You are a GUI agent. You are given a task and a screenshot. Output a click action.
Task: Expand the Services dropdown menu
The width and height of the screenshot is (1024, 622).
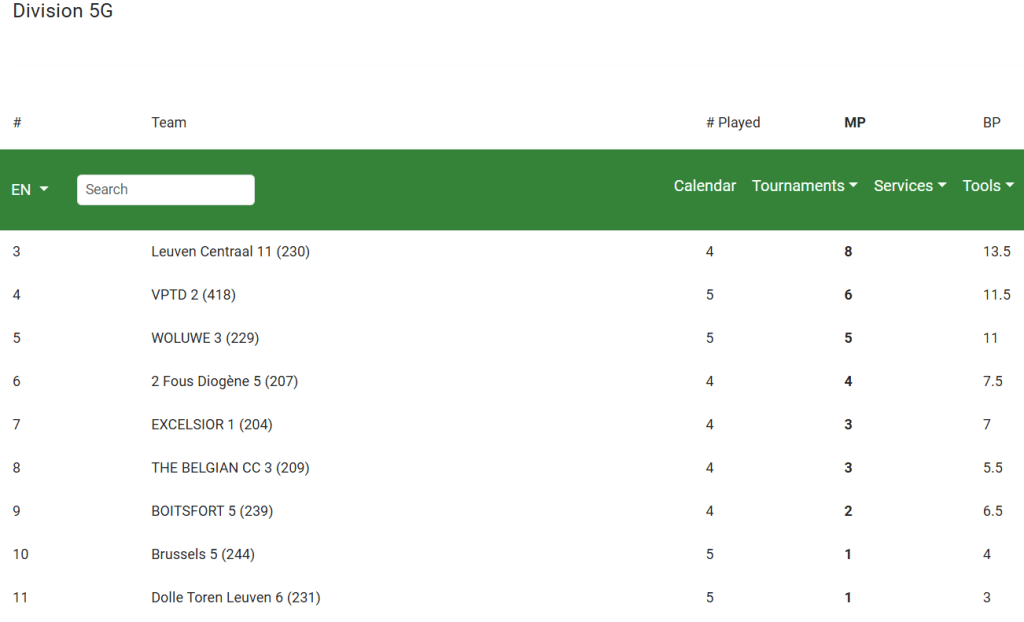pos(909,186)
